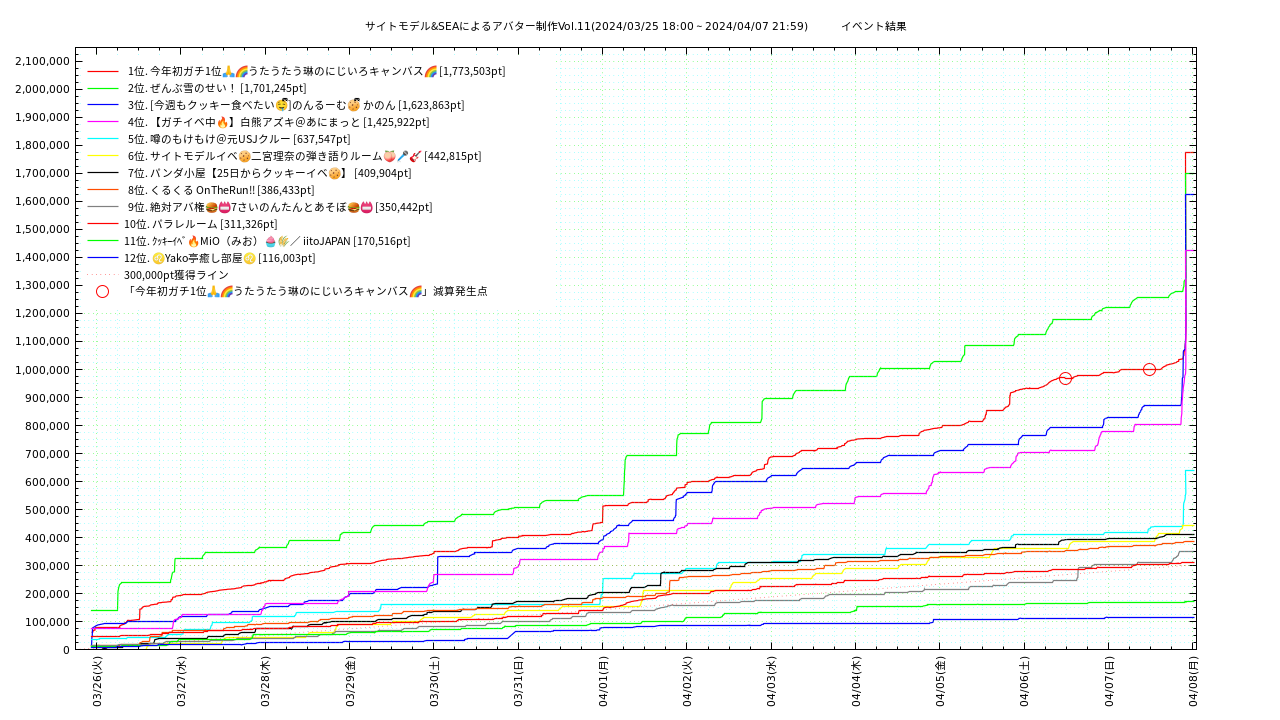This screenshot has width=1280, height=720.
Task: Select legend entry 10位 パラレルーム
Action: point(201,224)
